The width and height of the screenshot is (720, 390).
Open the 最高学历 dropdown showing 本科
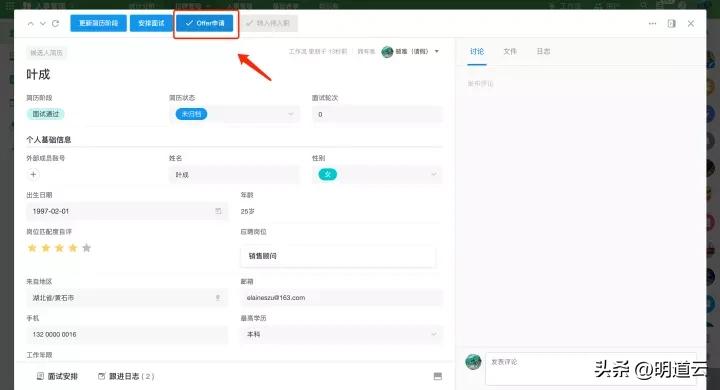(342, 334)
